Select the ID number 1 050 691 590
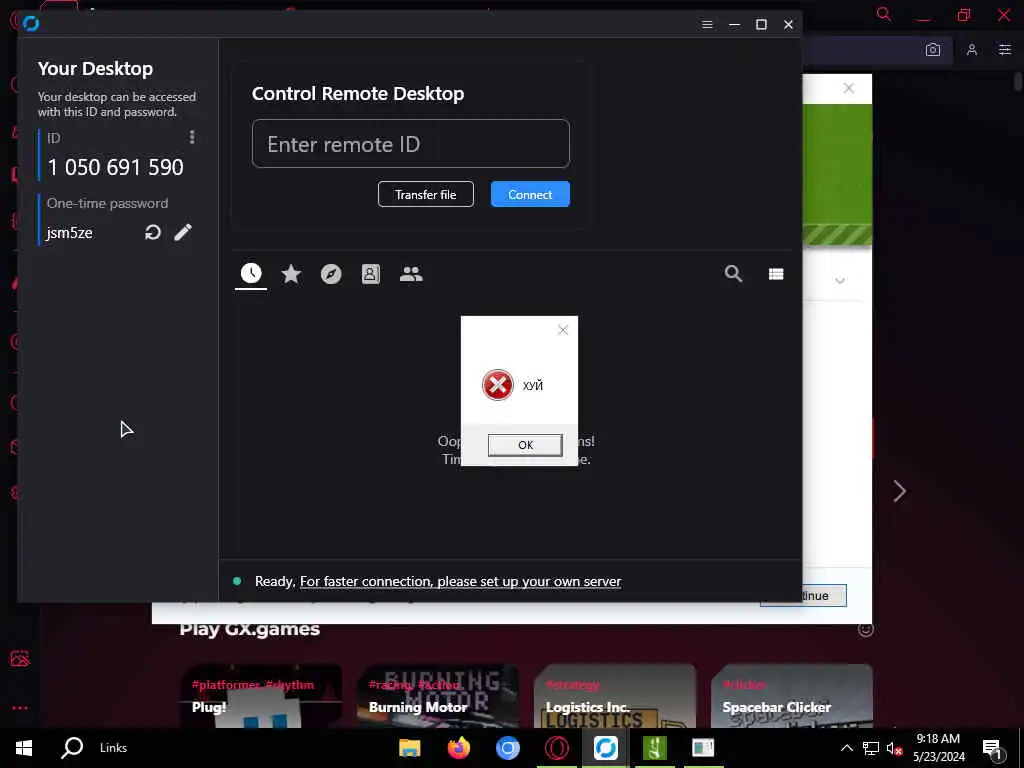 (116, 167)
